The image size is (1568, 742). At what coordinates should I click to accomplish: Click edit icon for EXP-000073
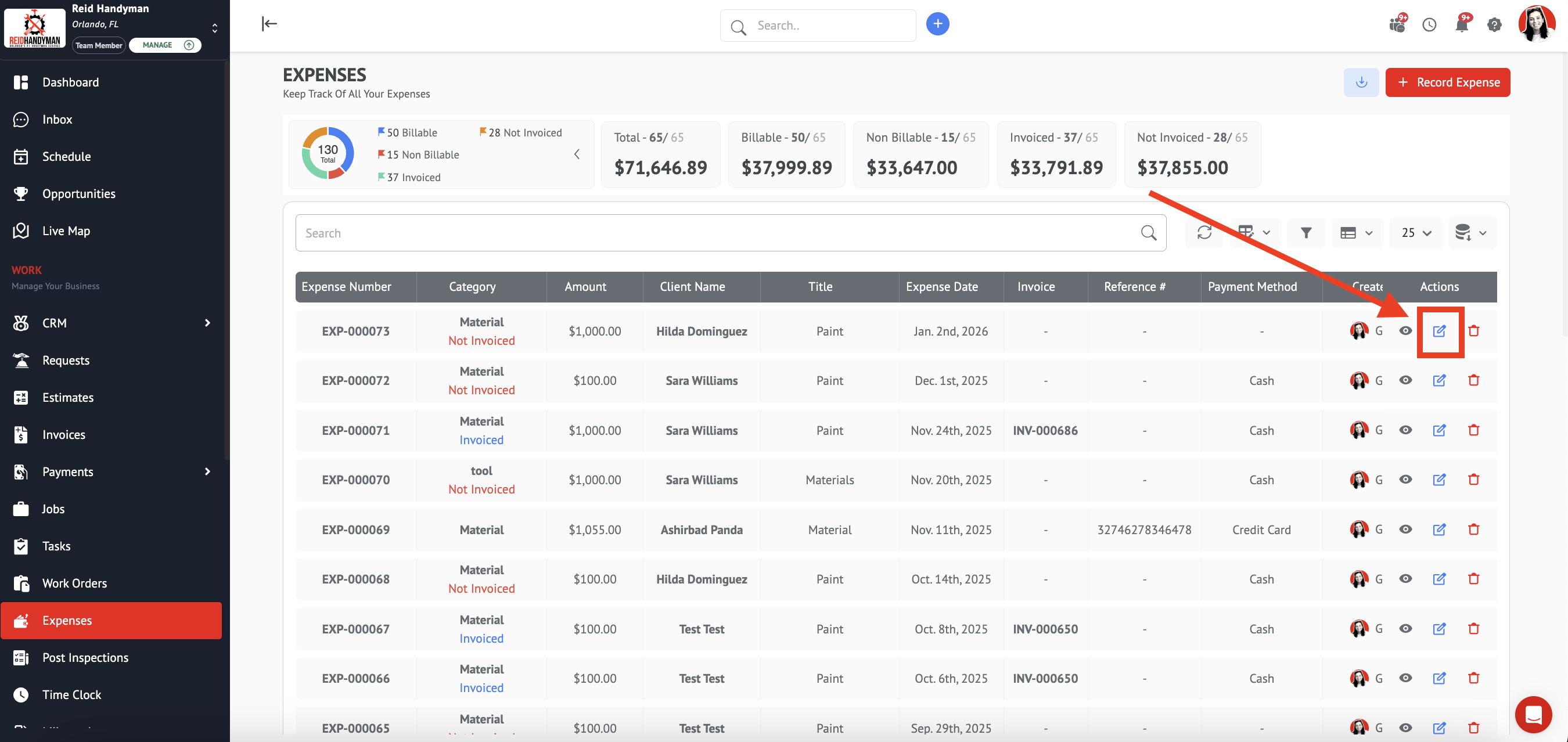pos(1439,331)
